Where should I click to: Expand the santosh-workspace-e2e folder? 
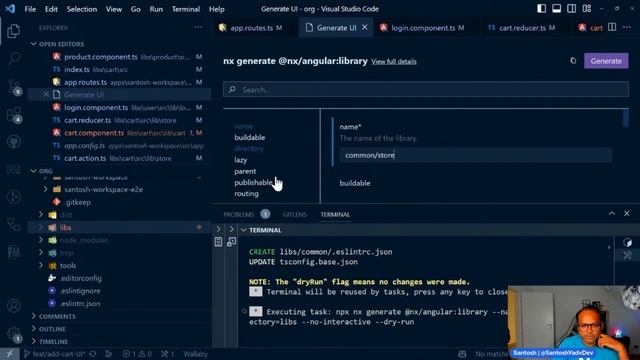coord(46,189)
